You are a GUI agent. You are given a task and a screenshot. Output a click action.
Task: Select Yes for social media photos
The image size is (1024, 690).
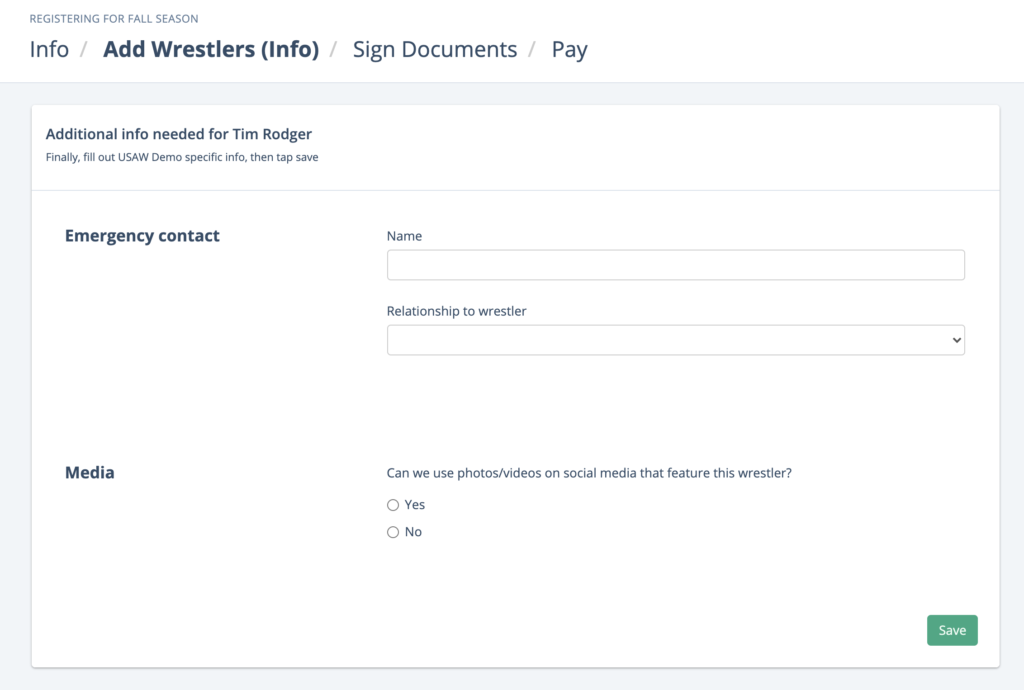pyautogui.click(x=392, y=505)
